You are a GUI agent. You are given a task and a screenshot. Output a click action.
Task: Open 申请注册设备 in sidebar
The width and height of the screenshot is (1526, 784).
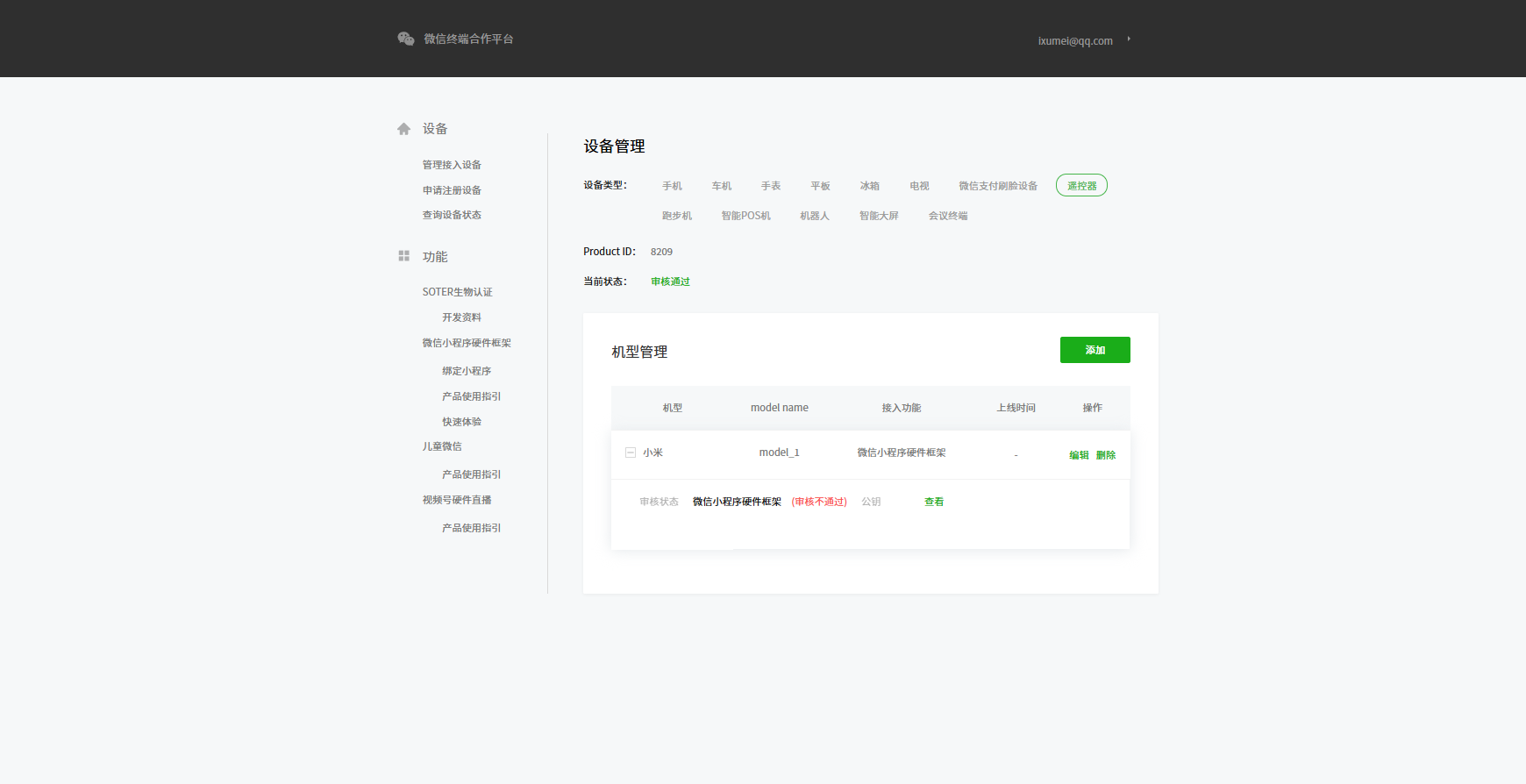tap(452, 190)
